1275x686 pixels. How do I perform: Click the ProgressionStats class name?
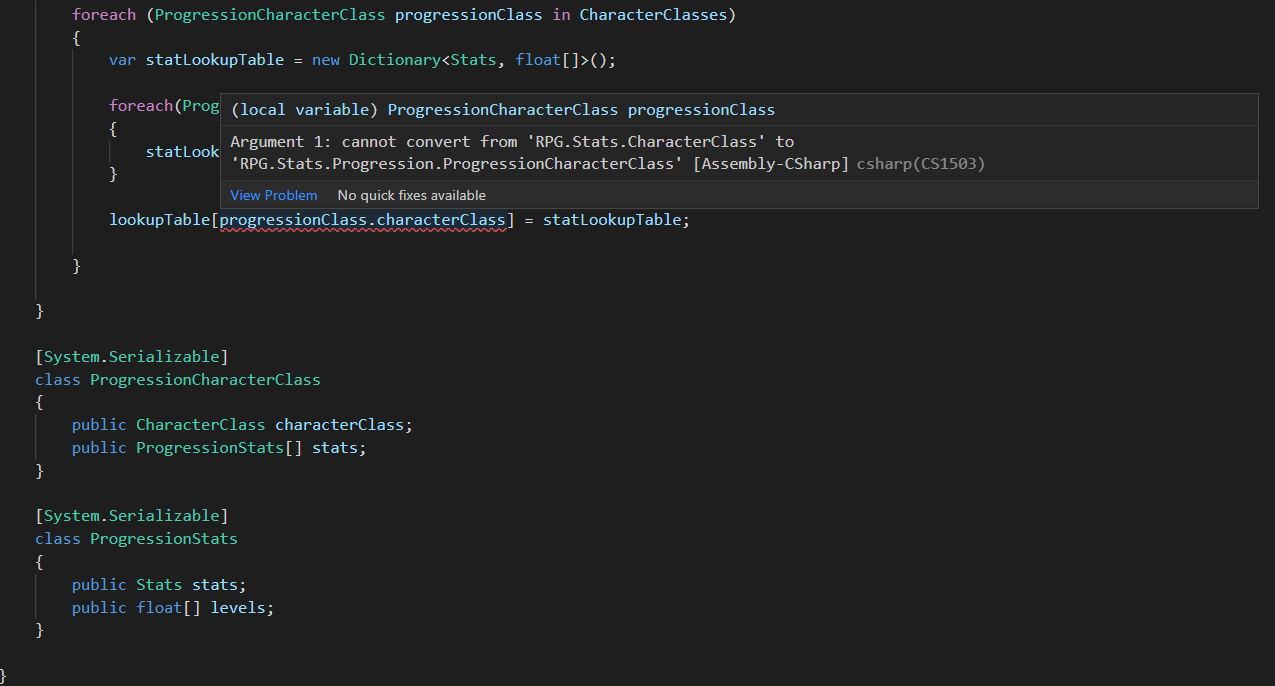[163, 538]
